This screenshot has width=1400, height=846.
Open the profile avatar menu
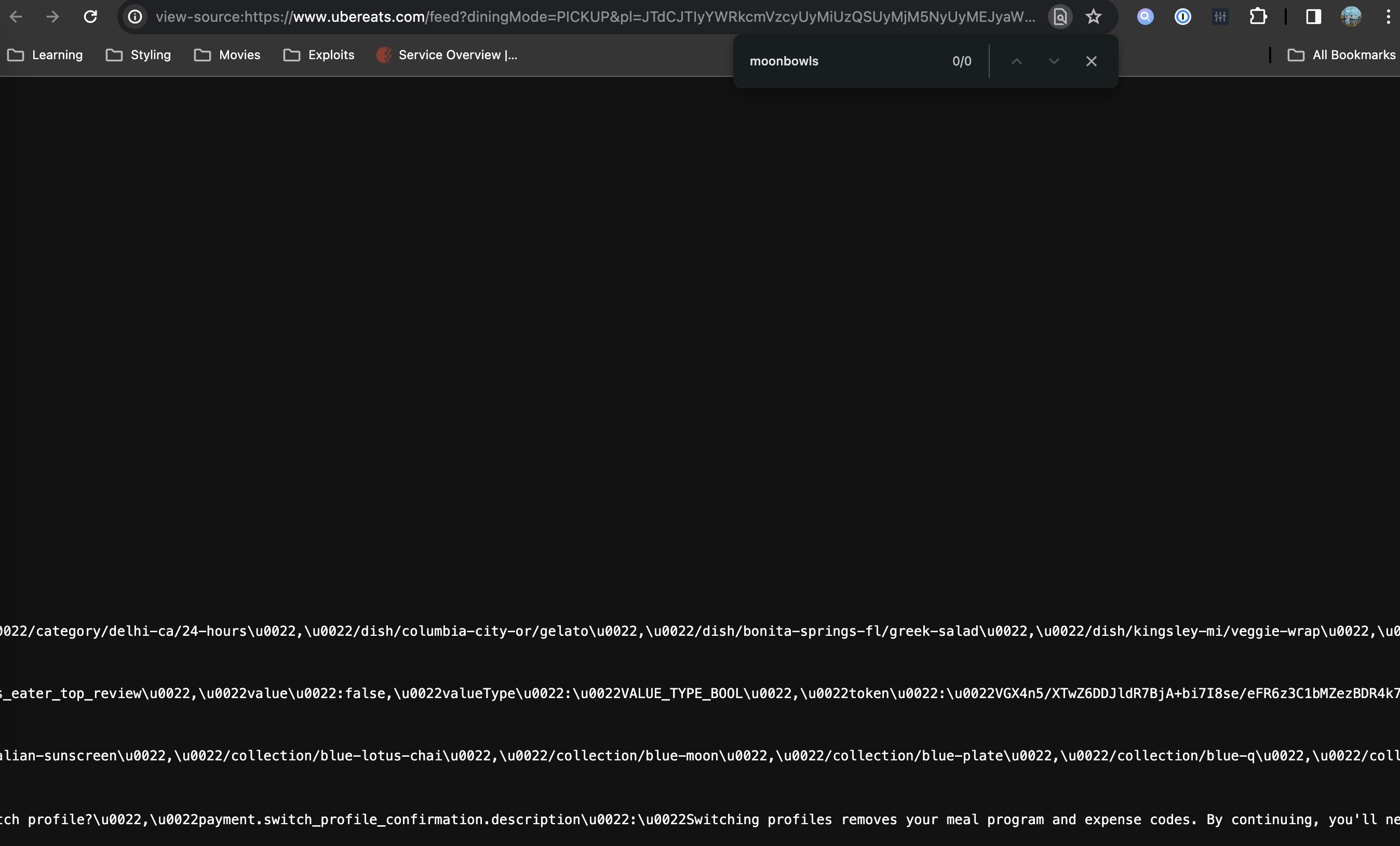1351,17
